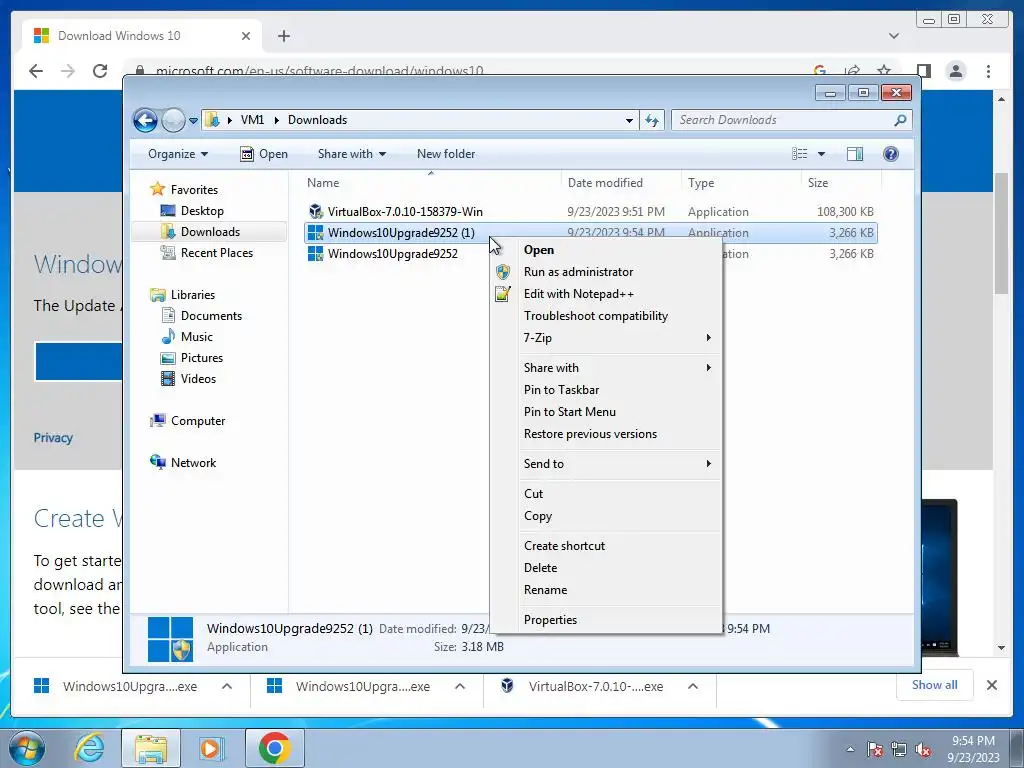The image size is (1024, 768).
Task: Expand options for the VirtualBox download item
Action: coord(693,686)
